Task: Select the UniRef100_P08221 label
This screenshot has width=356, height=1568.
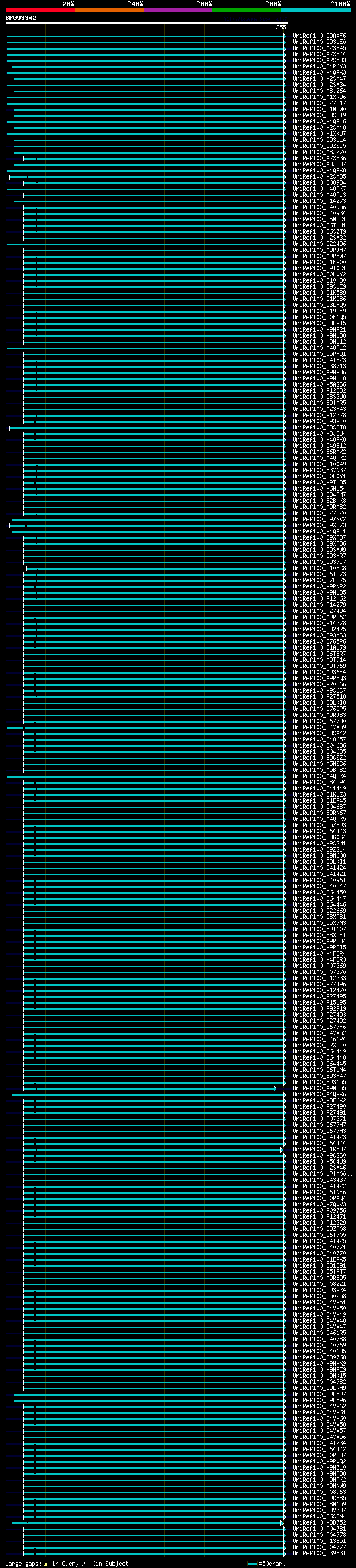Action: point(319,1284)
